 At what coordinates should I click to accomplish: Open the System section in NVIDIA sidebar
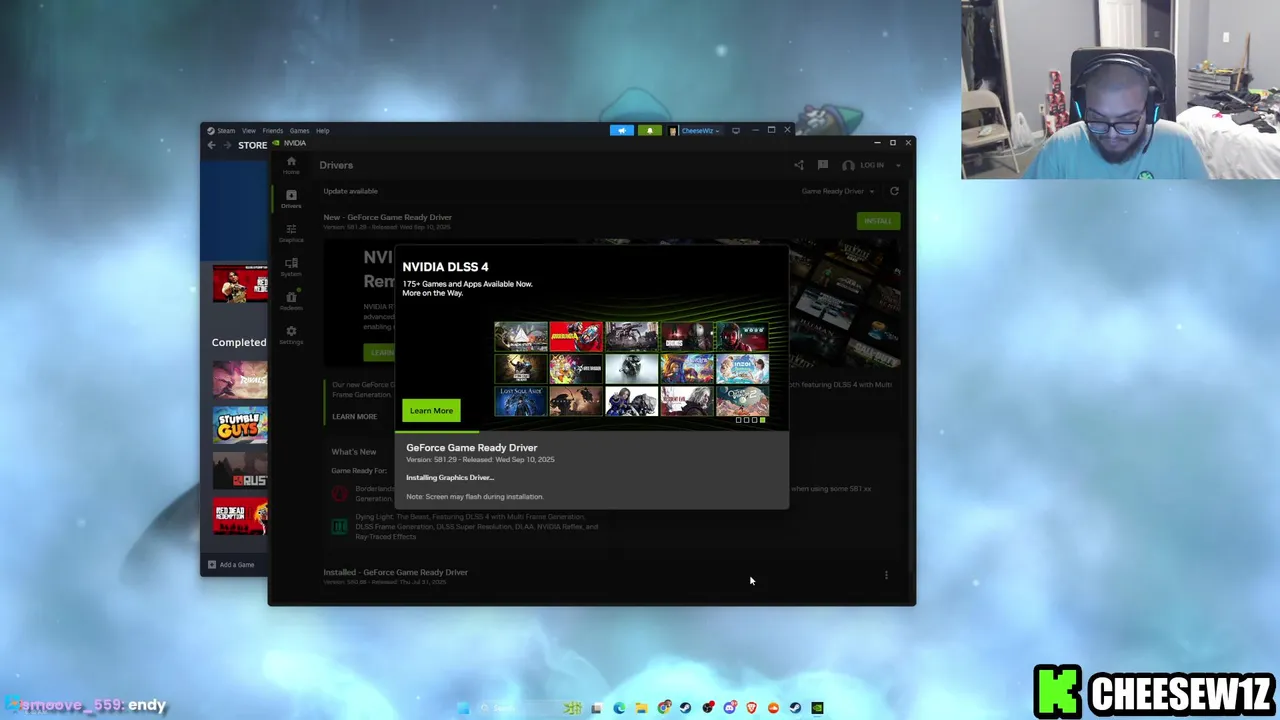coord(291,266)
